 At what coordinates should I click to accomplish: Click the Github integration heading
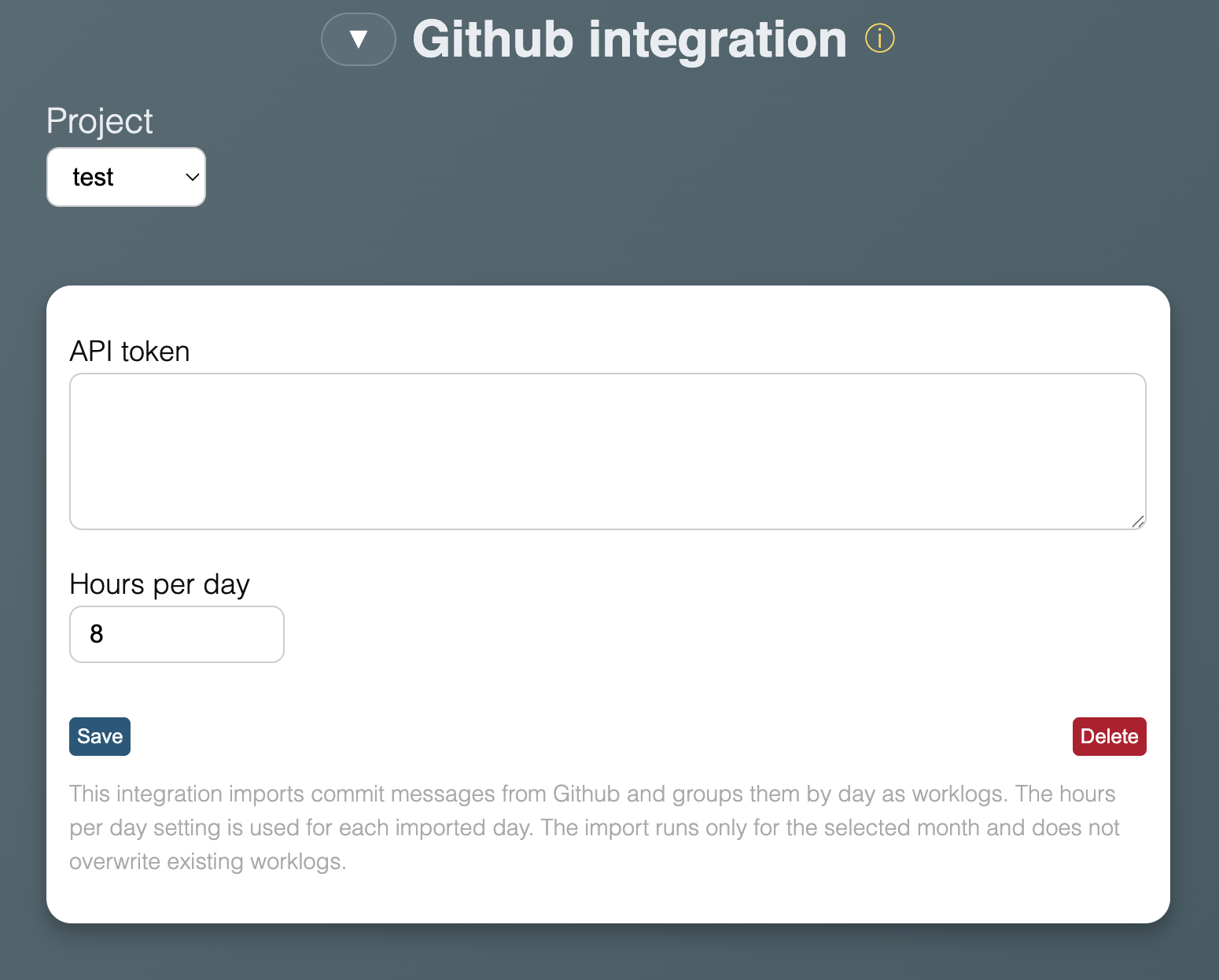629,39
